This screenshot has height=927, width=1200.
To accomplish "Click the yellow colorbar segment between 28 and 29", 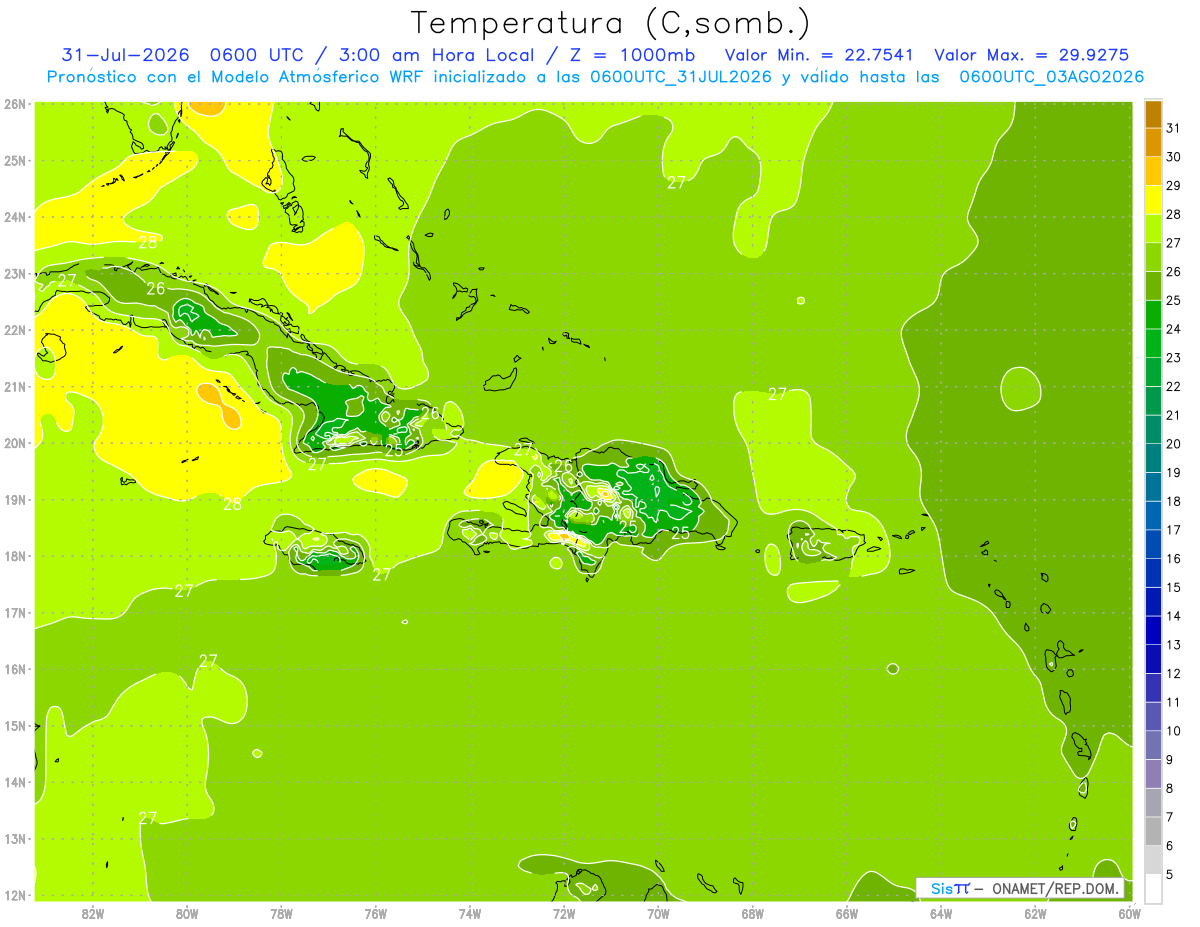I will (1153, 200).
